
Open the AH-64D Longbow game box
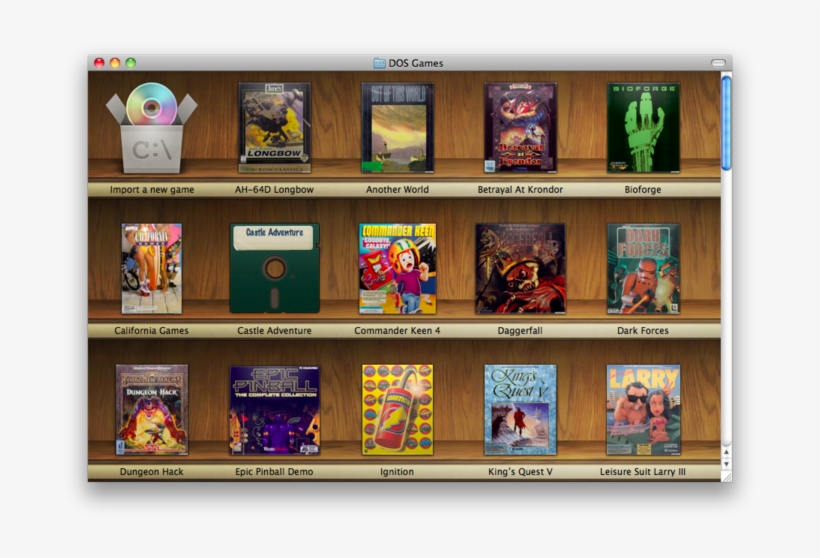click(274, 128)
